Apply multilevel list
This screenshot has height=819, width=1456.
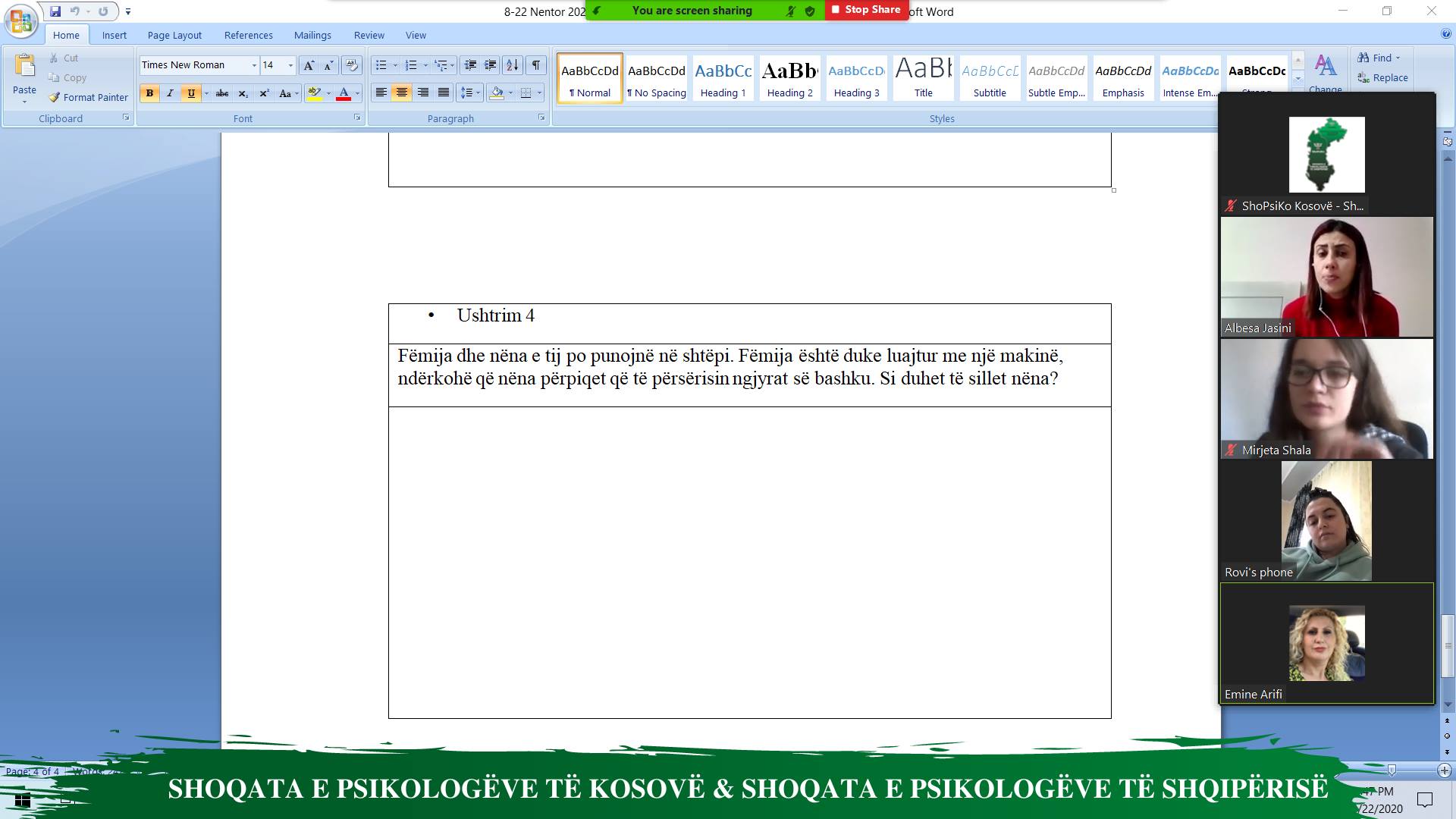coord(441,65)
